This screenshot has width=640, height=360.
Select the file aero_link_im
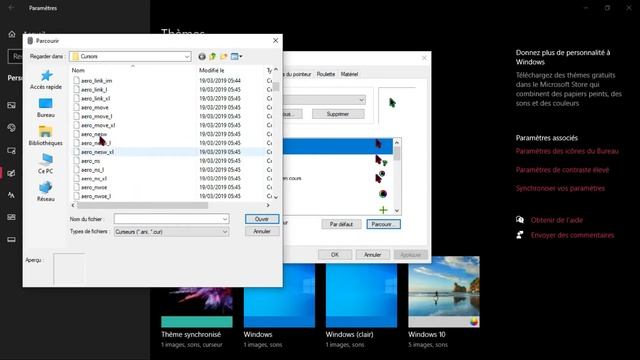click(96, 81)
